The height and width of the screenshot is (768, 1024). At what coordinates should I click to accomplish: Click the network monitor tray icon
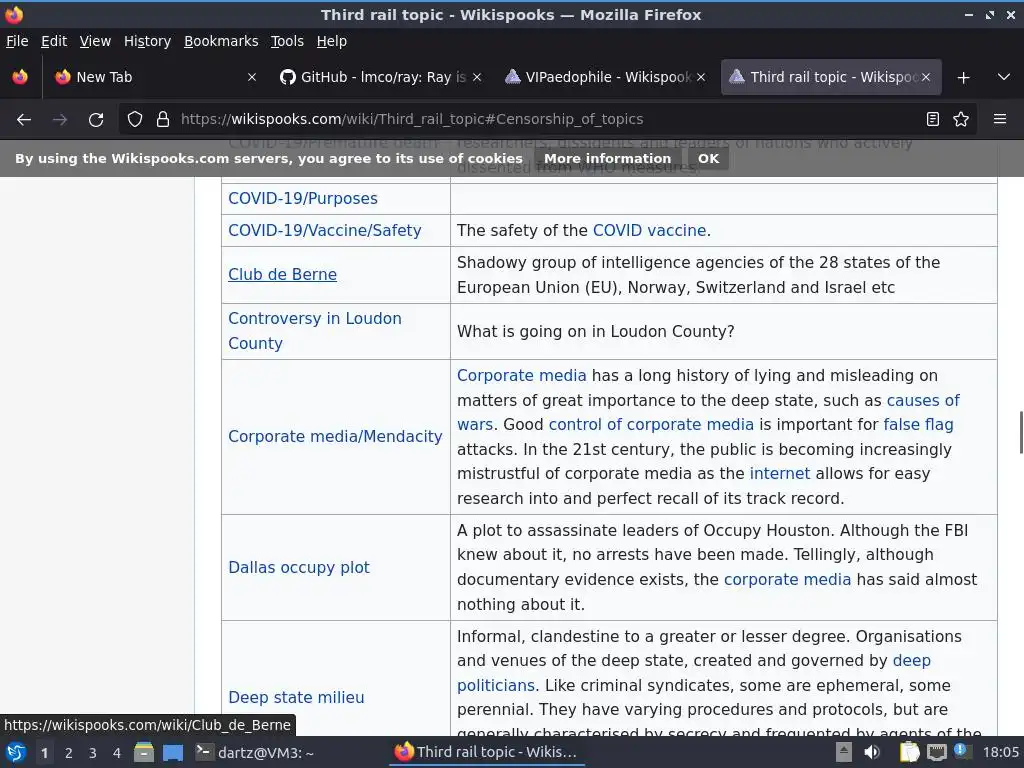click(x=936, y=752)
